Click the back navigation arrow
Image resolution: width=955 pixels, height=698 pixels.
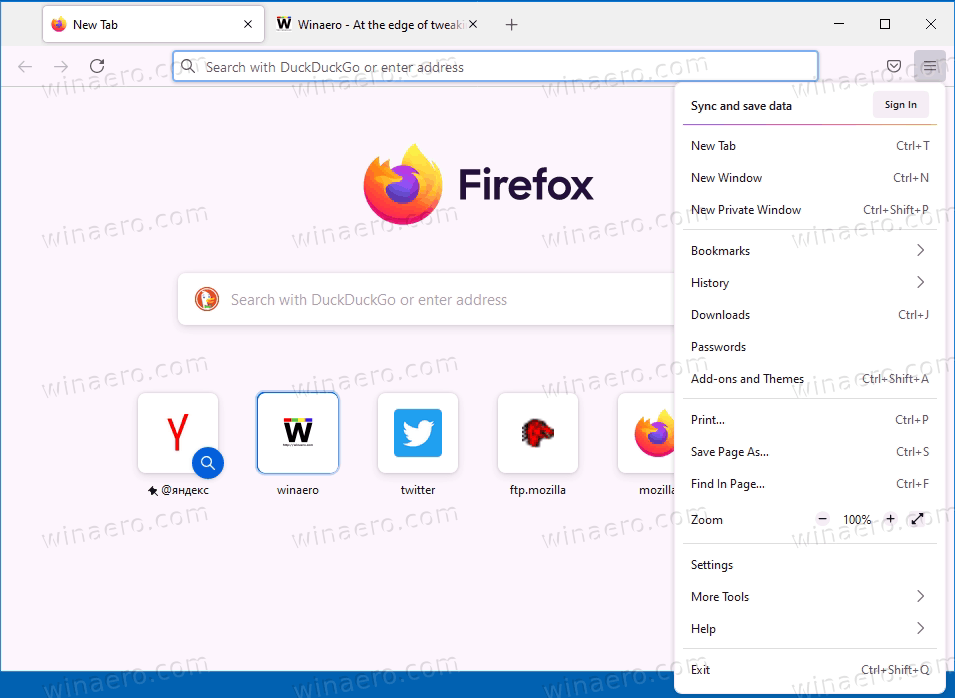[x=24, y=66]
